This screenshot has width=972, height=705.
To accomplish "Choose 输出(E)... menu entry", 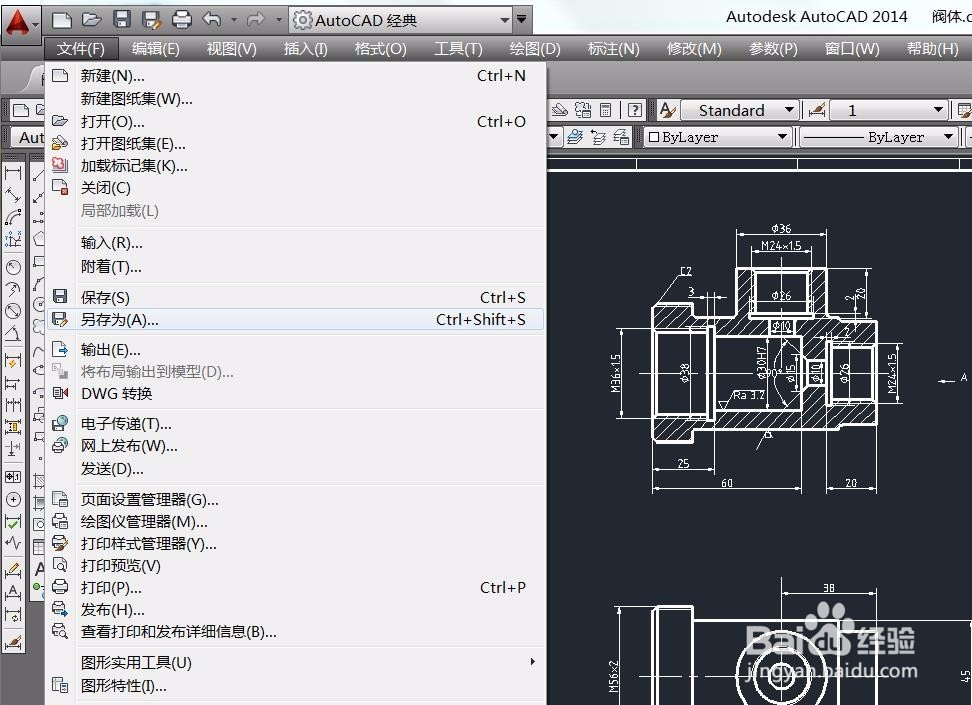I will 295,350.
